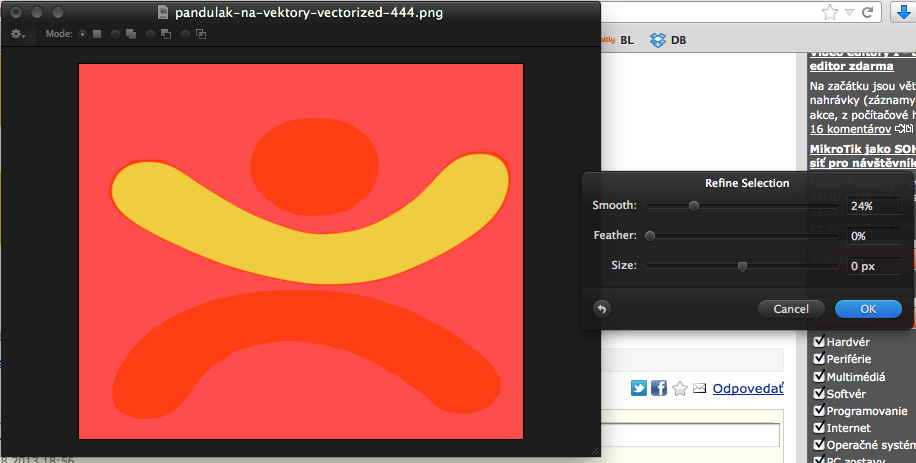The width and height of the screenshot is (916, 463).
Task: Click the Smooth value field showing 24%
Action: pyautogui.click(x=874, y=206)
